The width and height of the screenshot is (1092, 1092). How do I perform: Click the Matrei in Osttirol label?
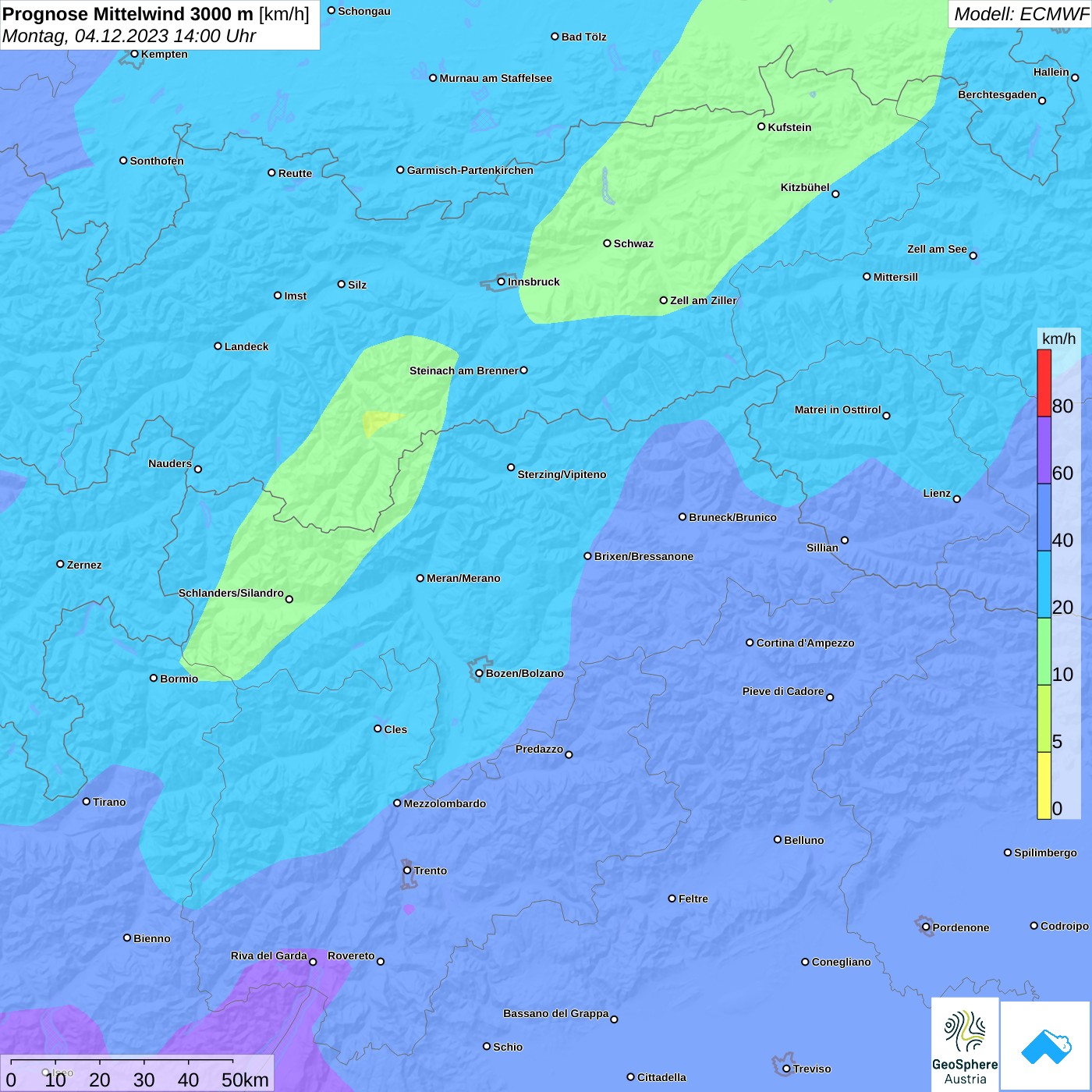pos(838,409)
